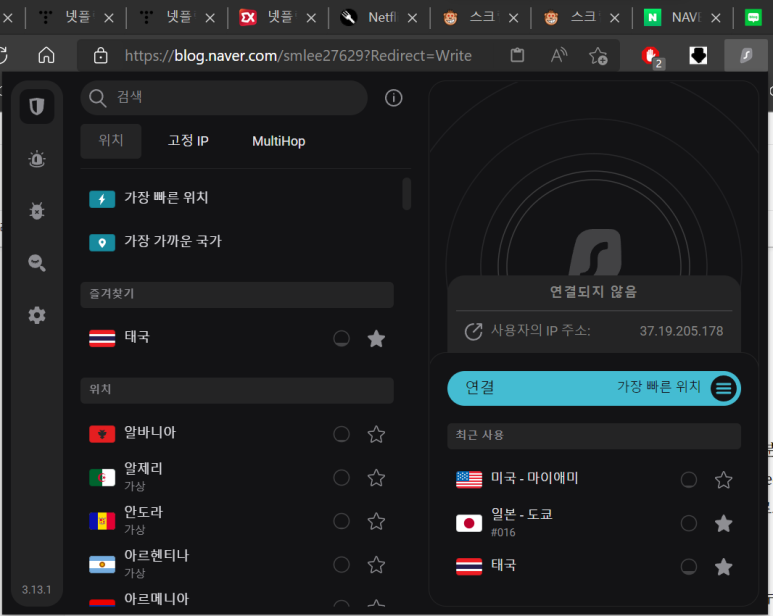Click the read aloud icon in address bar
The image size is (773, 616).
(x=559, y=56)
